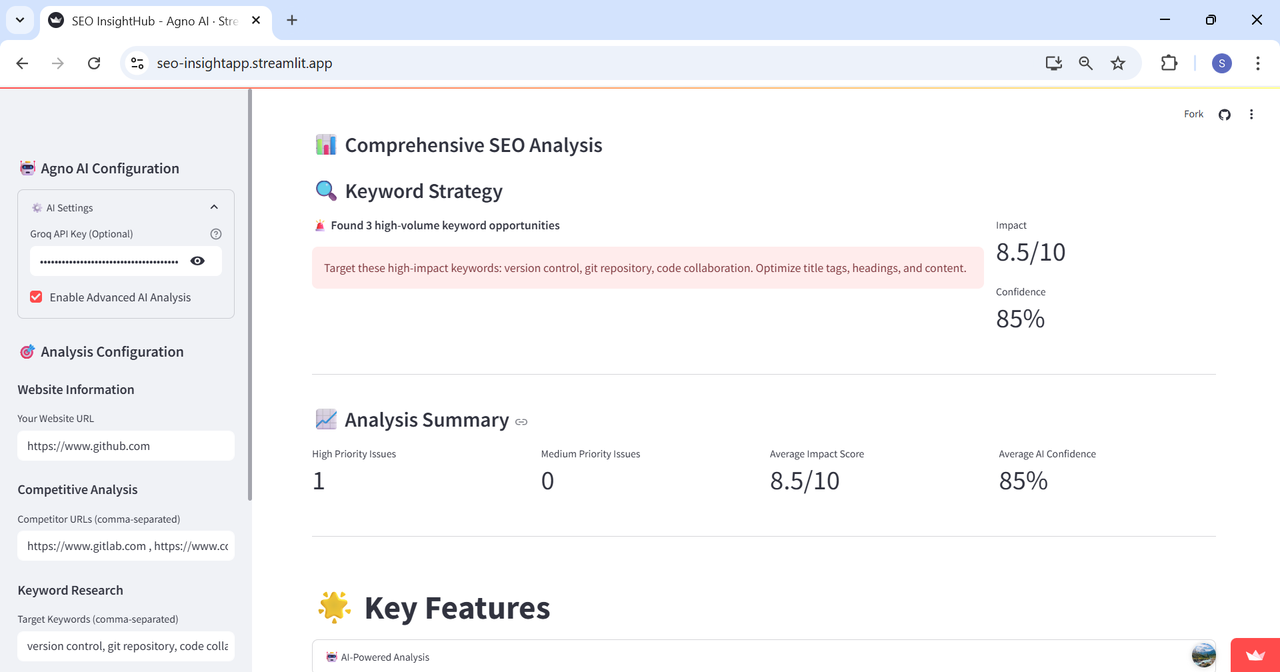Bookmark this page with star icon
The height and width of the screenshot is (672, 1280).
[1118, 63]
